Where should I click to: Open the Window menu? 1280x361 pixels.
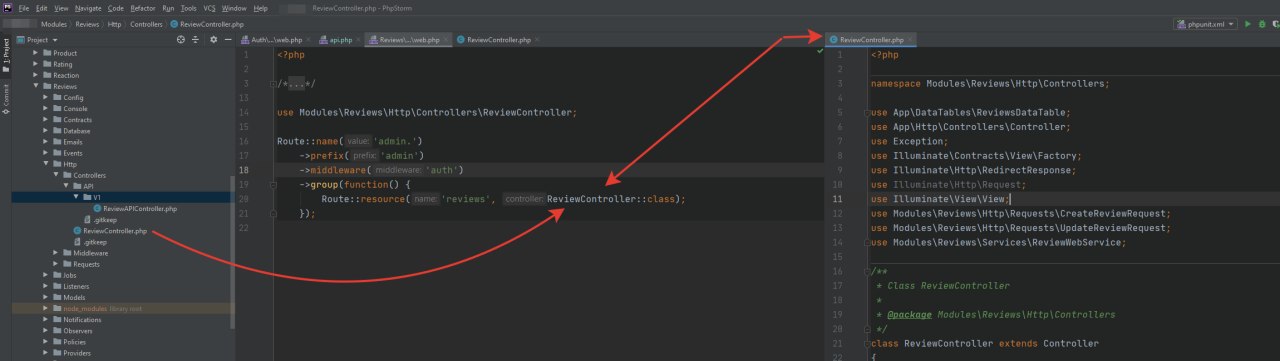click(234, 7)
